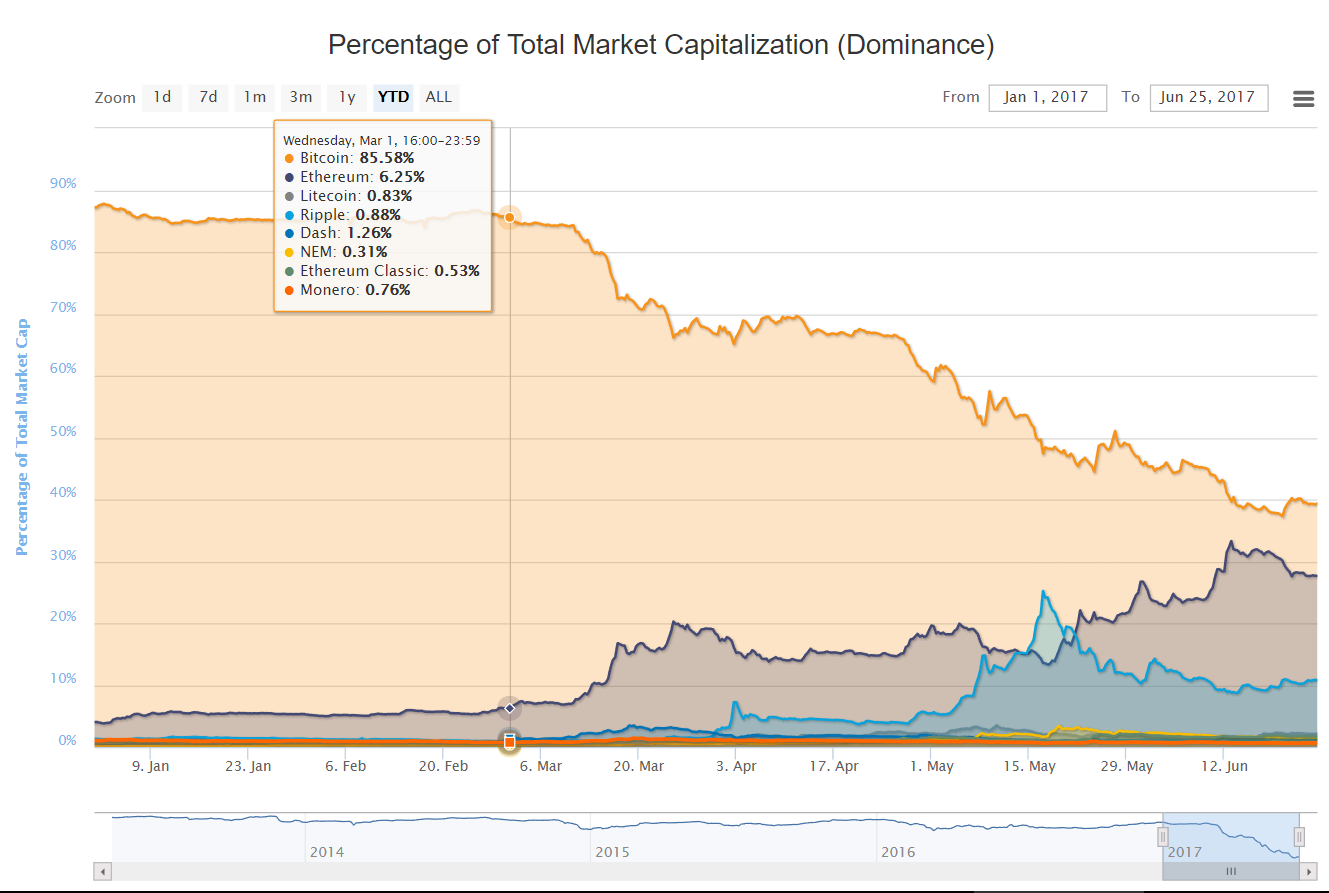Click the x-axis label "9. Jan"
This screenshot has height=893, width=1329.
150,767
